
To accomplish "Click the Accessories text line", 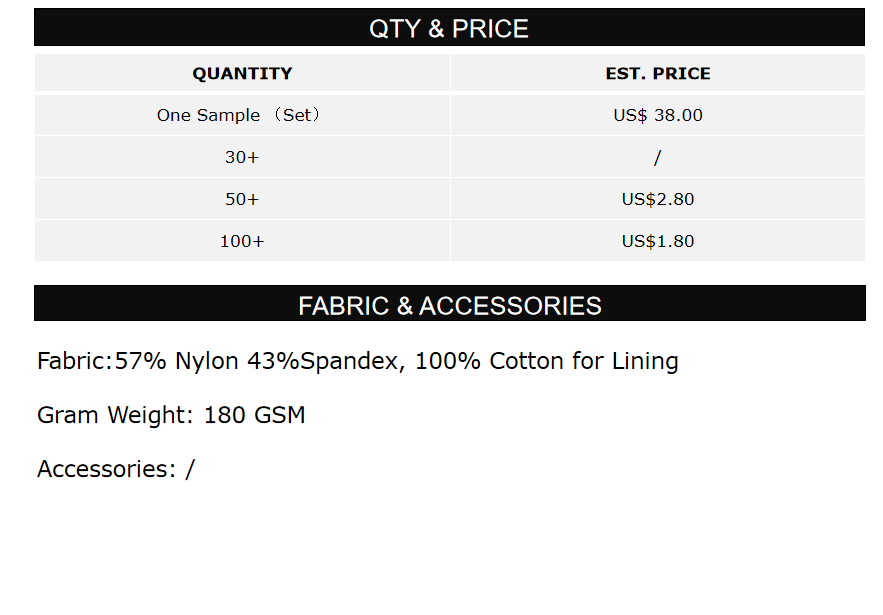I will click(115, 469).
